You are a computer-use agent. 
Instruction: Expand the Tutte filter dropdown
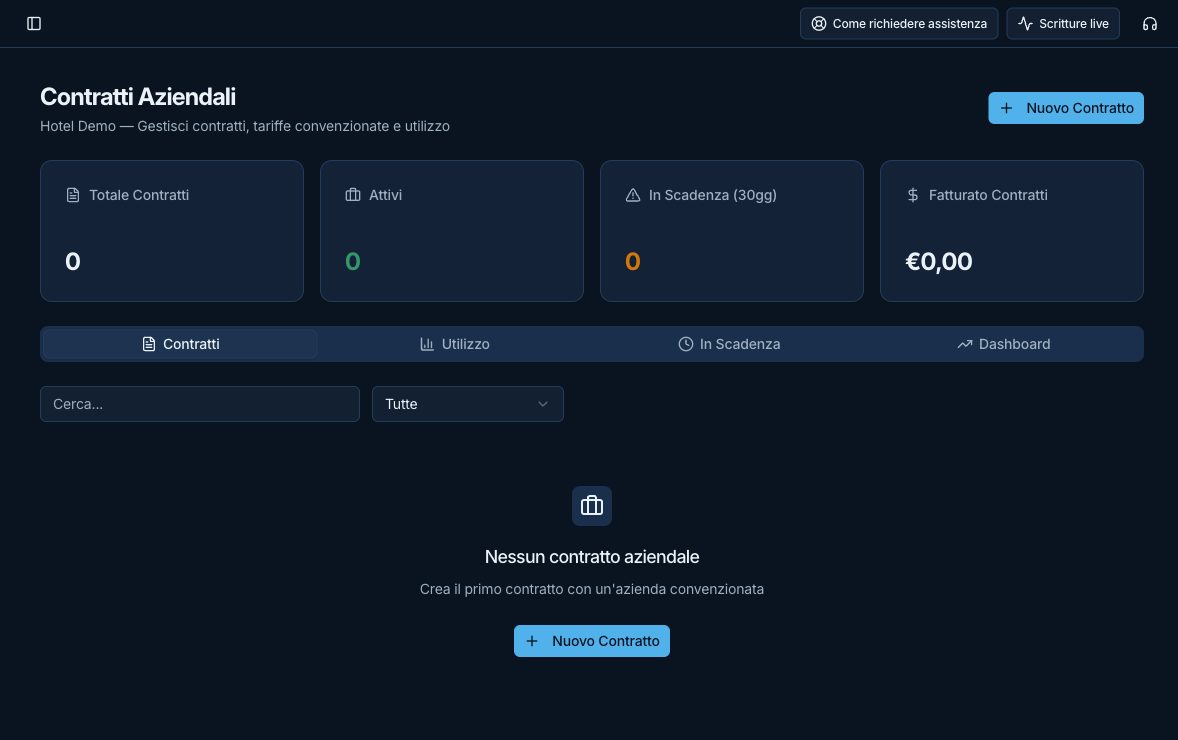tap(467, 404)
